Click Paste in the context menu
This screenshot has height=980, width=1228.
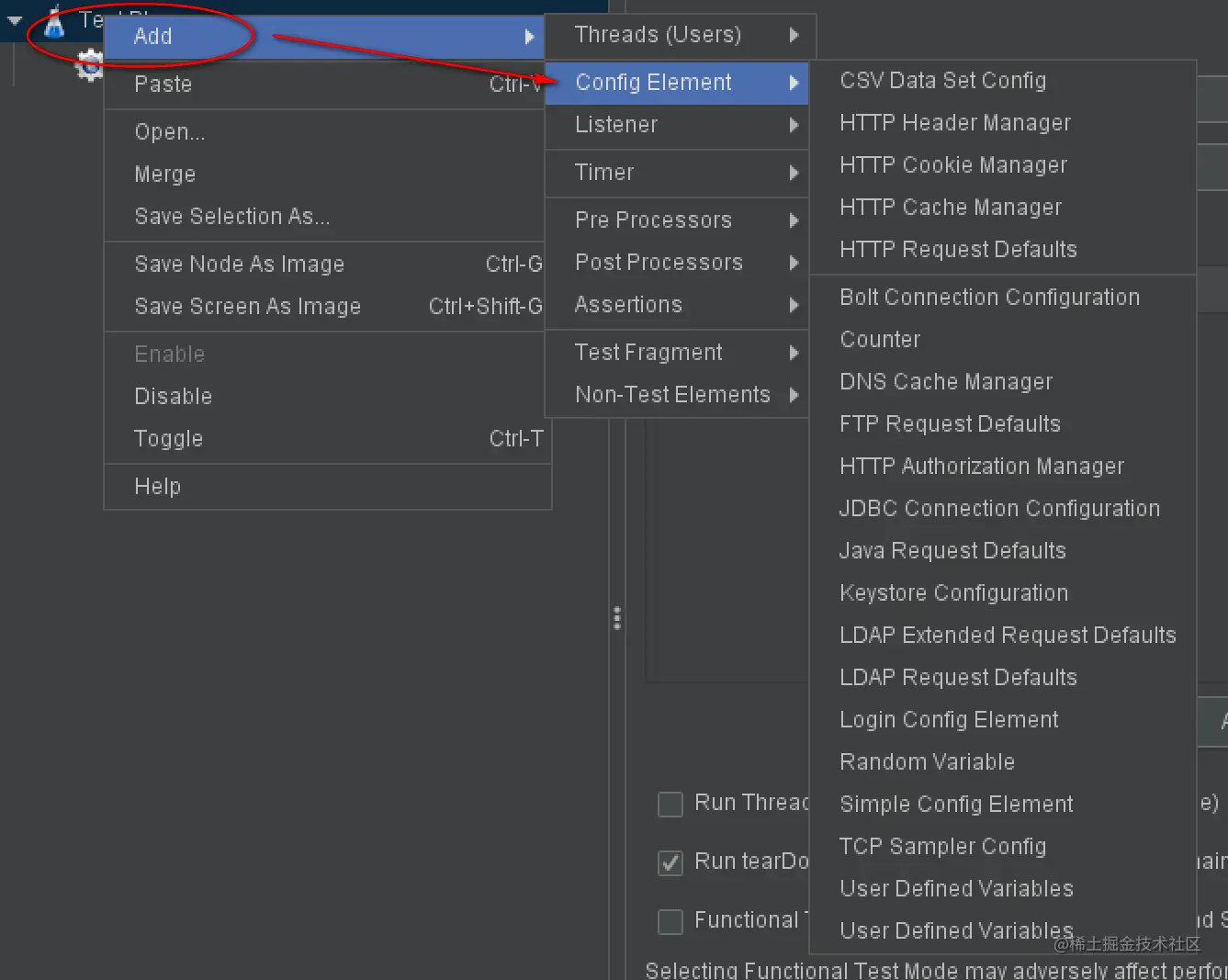click(163, 84)
